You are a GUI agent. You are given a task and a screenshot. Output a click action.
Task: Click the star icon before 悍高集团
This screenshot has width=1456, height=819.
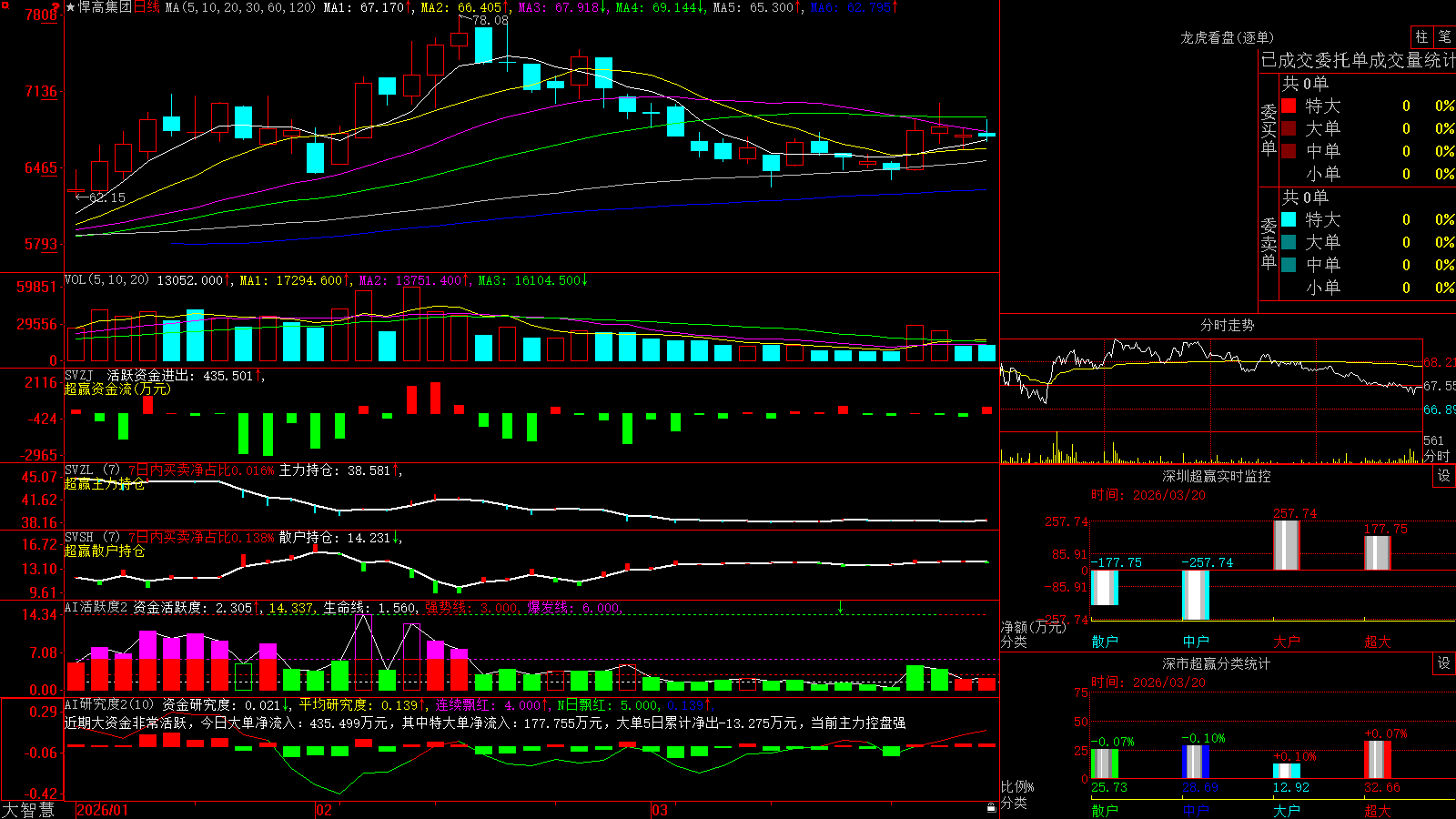71,7
